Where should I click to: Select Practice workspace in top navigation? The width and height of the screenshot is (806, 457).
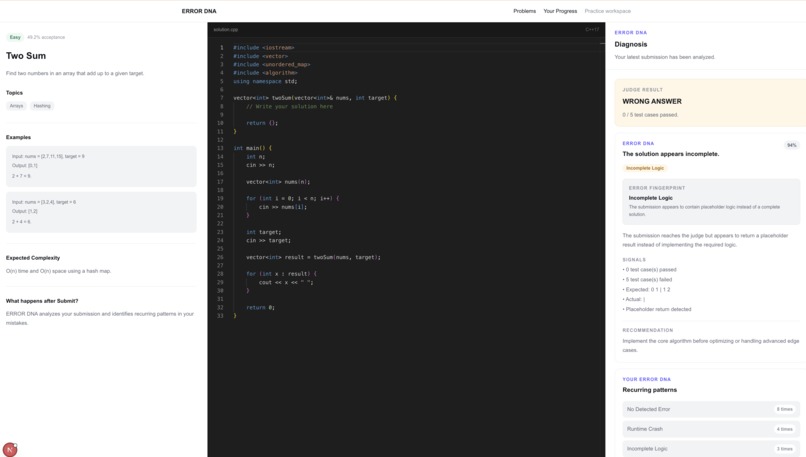607,11
